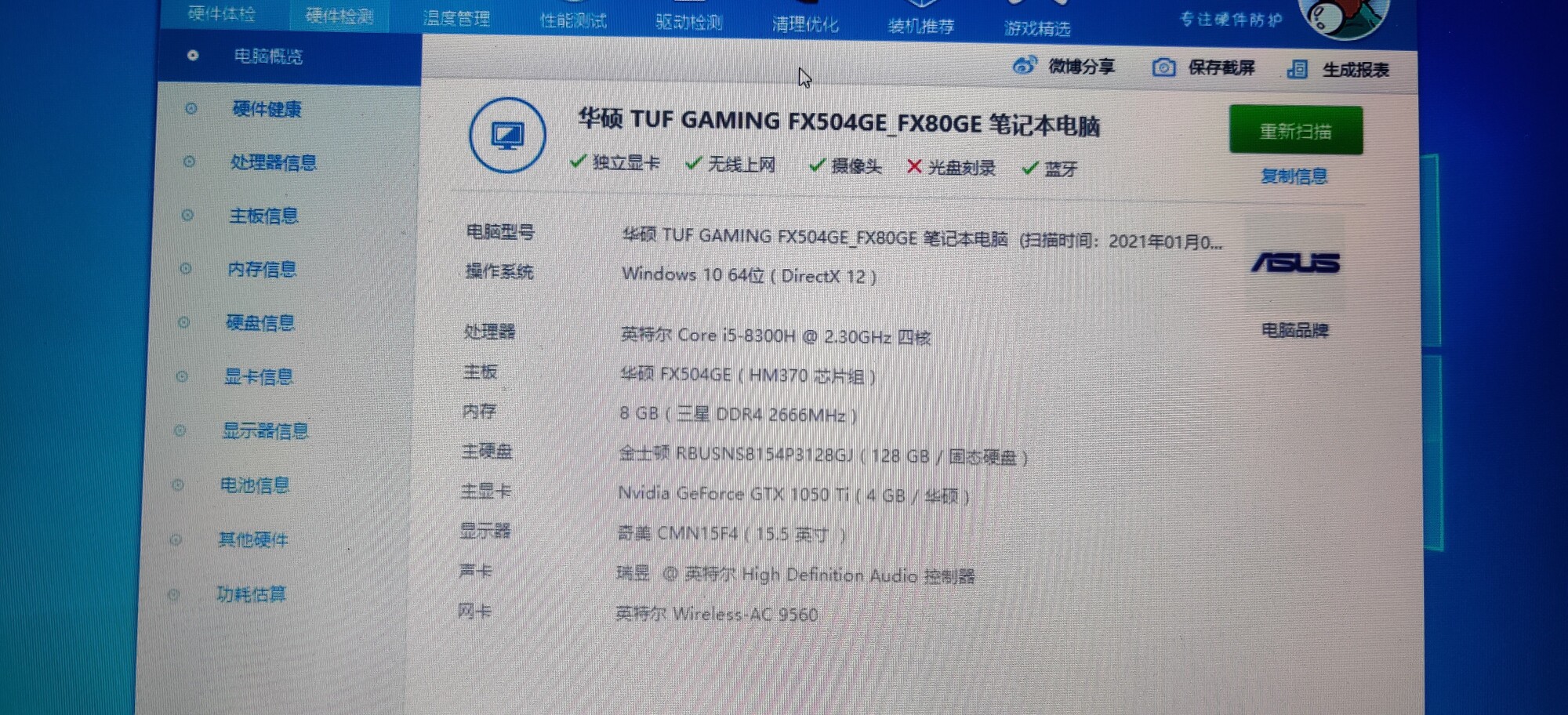Click the GeForce GTX 1050 Ti value
Viewport: 1568px width, 715px height.
(x=793, y=495)
